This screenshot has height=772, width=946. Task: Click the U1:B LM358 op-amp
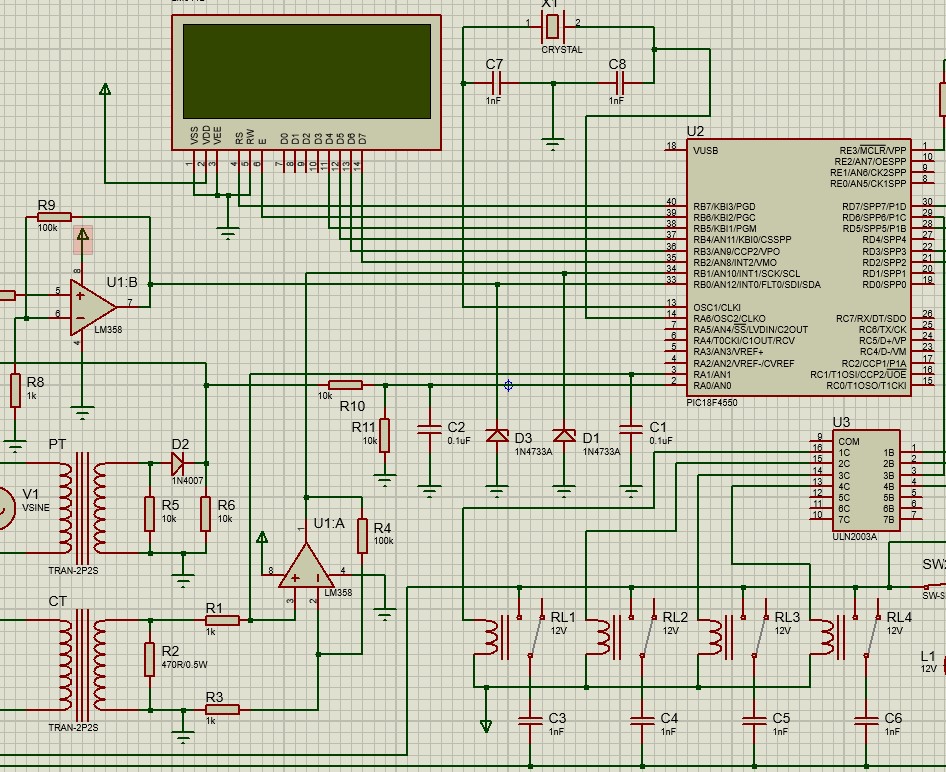pyautogui.click(x=92, y=307)
